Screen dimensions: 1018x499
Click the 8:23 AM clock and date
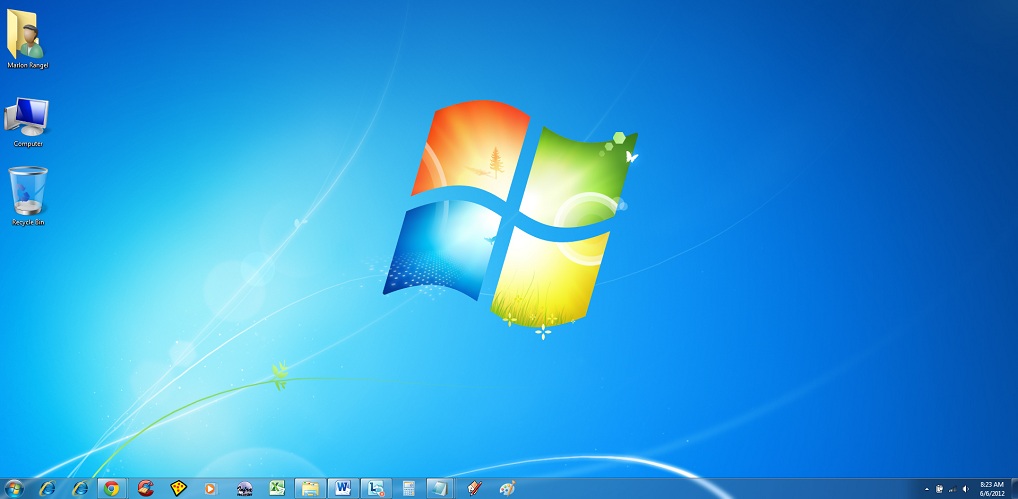tap(992, 489)
